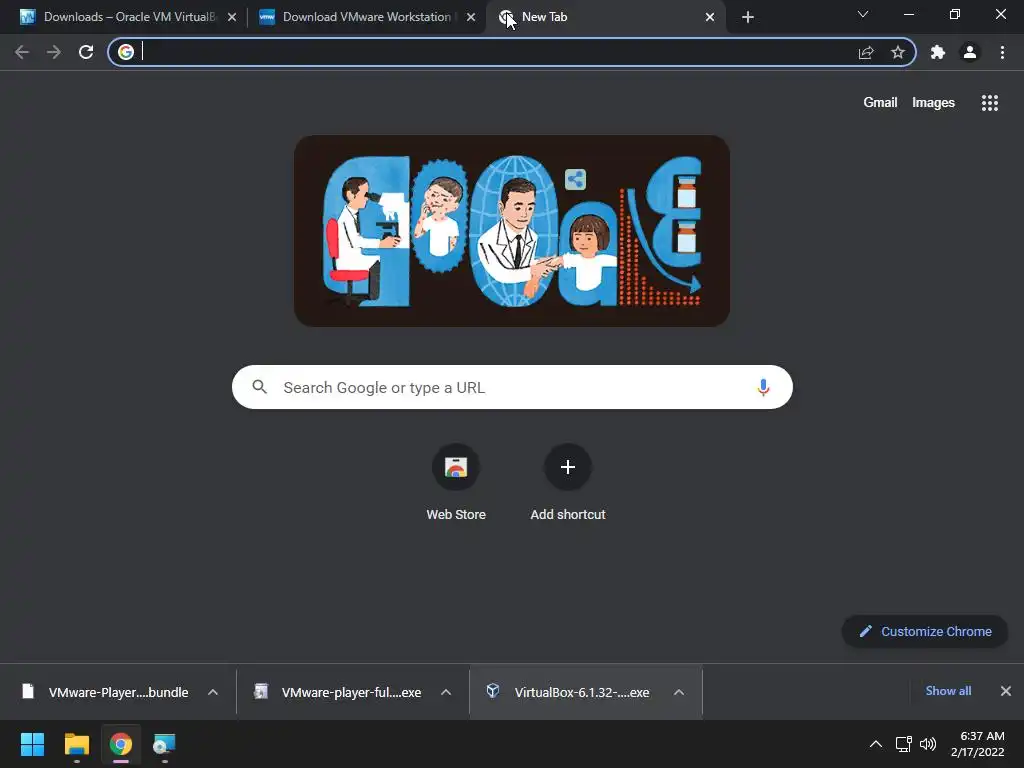Bookmark this tab with star icon
Image resolution: width=1024 pixels, height=768 pixels.
(898, 52)
